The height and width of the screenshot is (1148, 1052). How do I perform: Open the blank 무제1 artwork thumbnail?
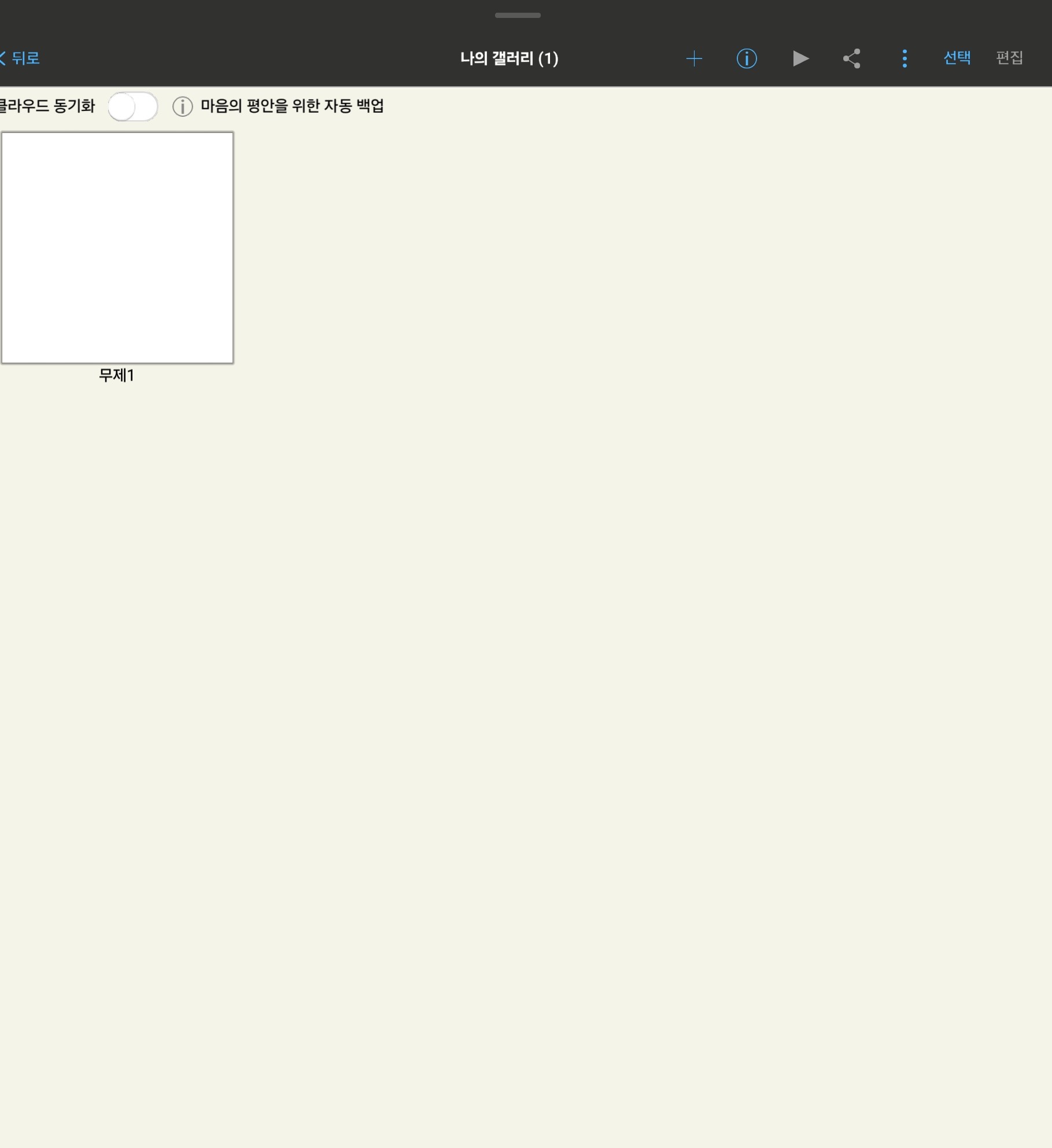pos(117,248)
